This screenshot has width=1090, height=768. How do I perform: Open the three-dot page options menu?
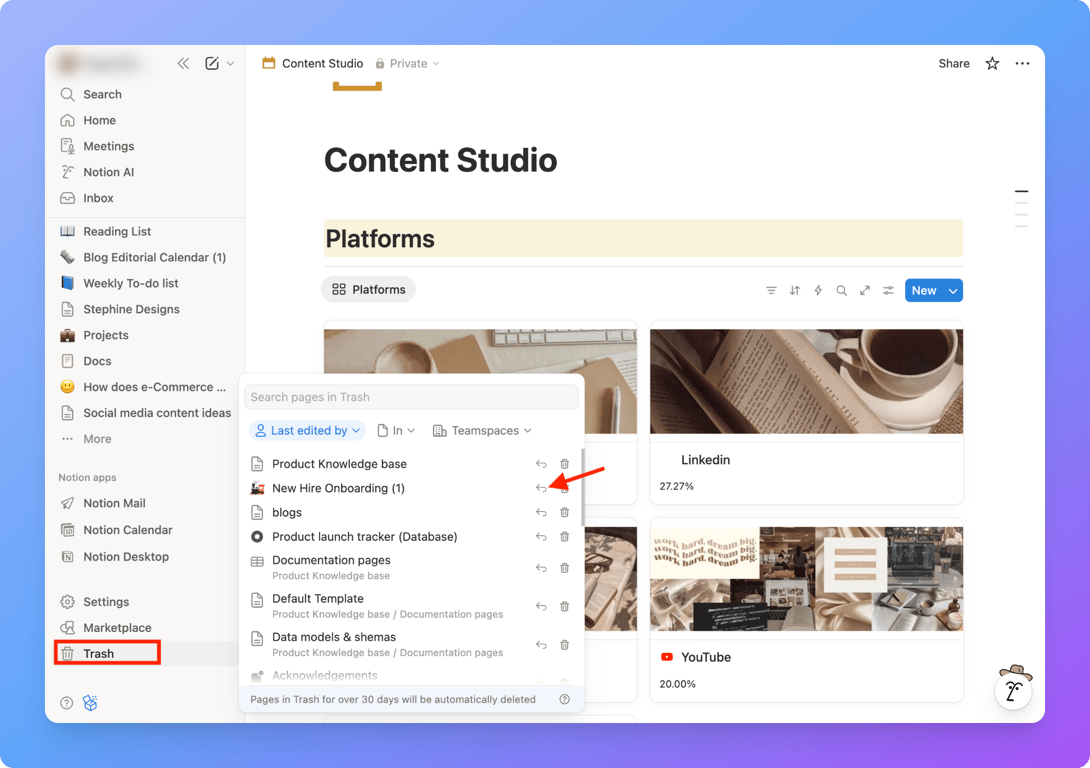[x=1022, y=63]
